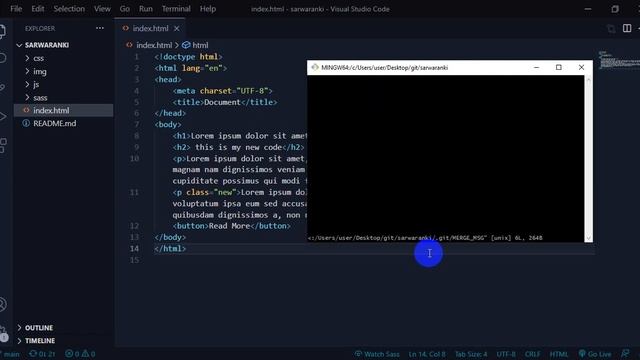Click the Git Bash window vertical scrollbar

[x=588, y=159]
